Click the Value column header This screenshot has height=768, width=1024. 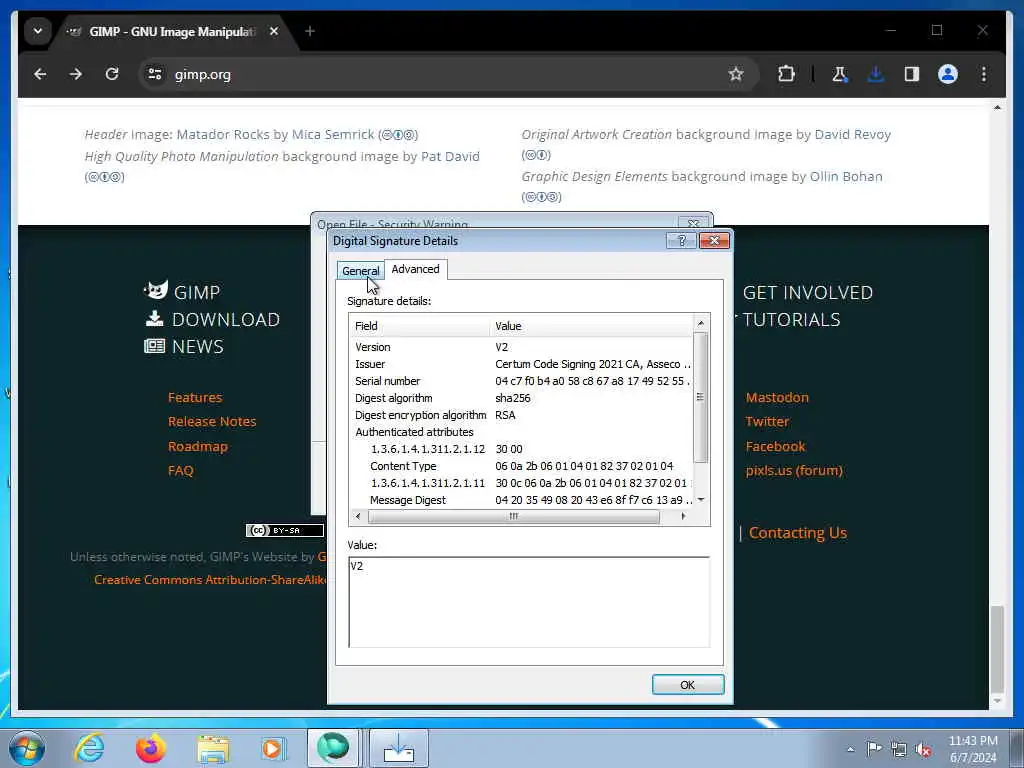pos(591,326)
